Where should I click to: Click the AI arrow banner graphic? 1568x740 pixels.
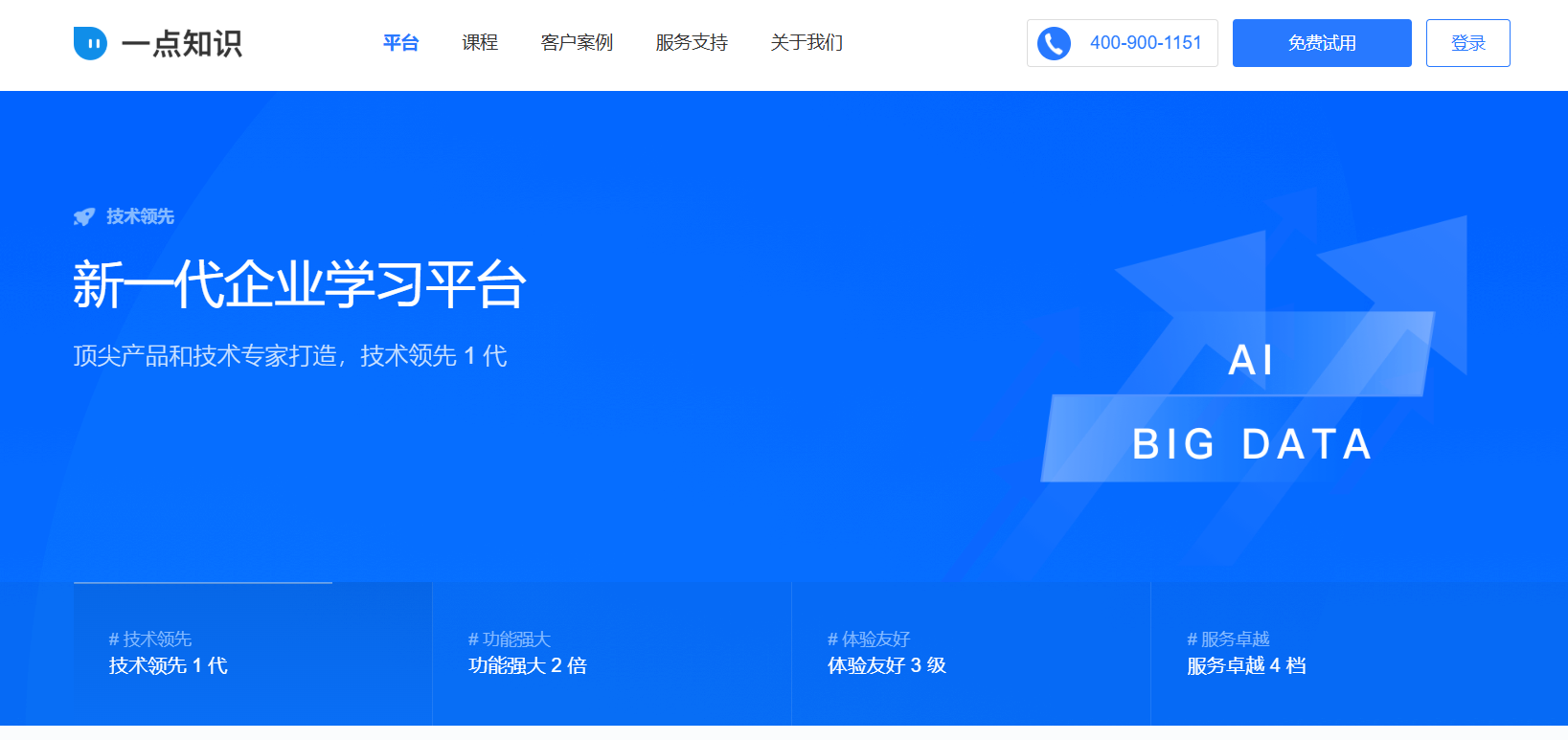(x=1250, y=360)
